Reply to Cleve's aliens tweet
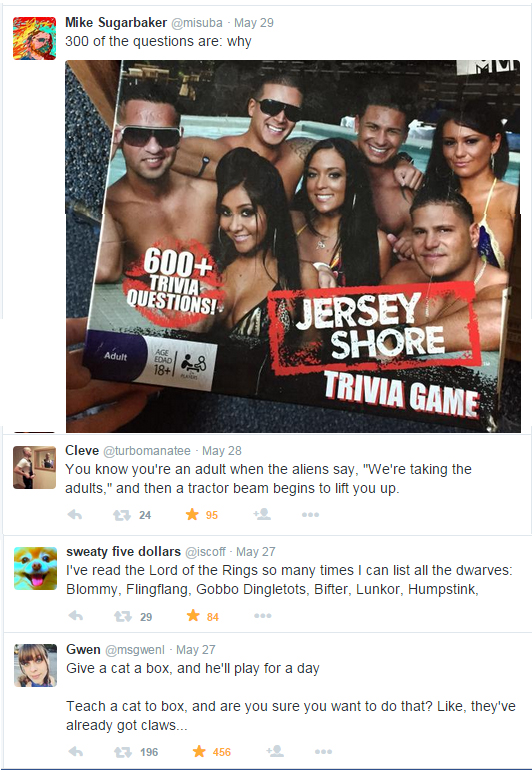This screenshot has height=770, width=532. pyautogui.click(x=75, y=515)
